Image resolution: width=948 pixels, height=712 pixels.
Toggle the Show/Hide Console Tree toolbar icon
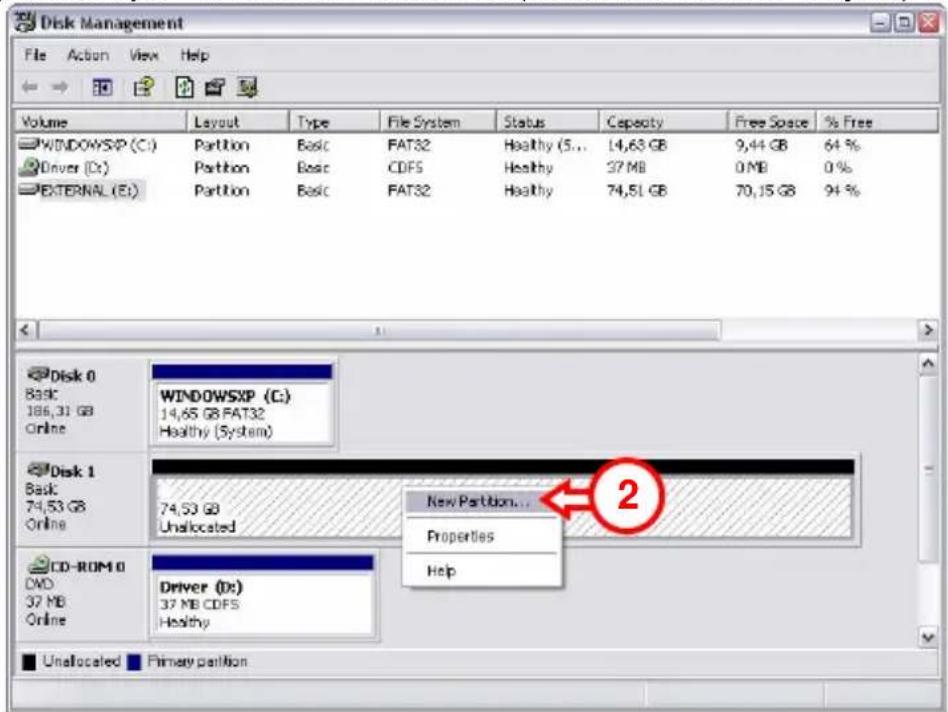102,88
